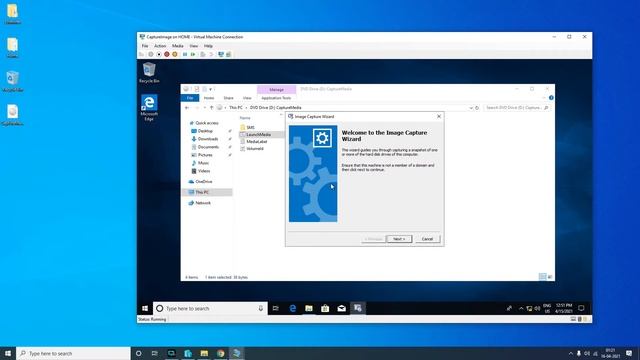The height and width of the screenshot is (360, 640).
Task: Open the Start menu inside the VM
Action: coord(145,309)
